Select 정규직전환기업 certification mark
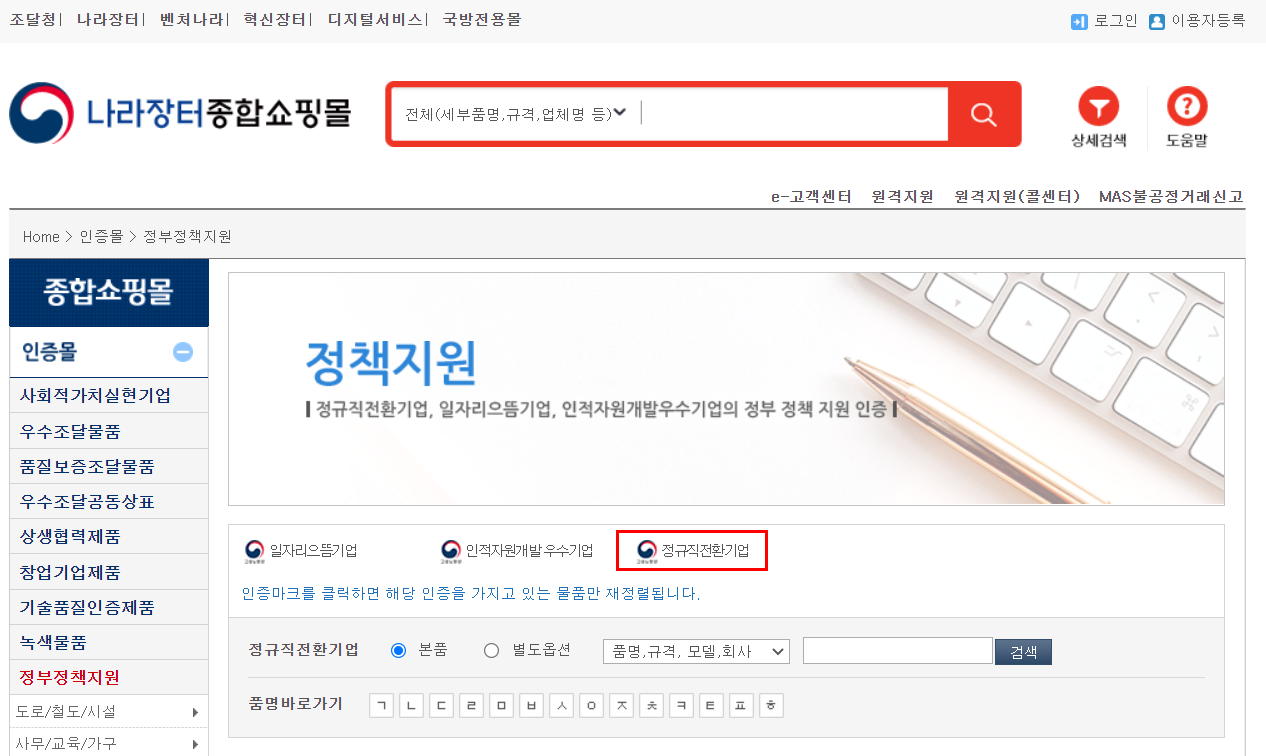Viewport: 1266px width, 756px height. (692, 551)
